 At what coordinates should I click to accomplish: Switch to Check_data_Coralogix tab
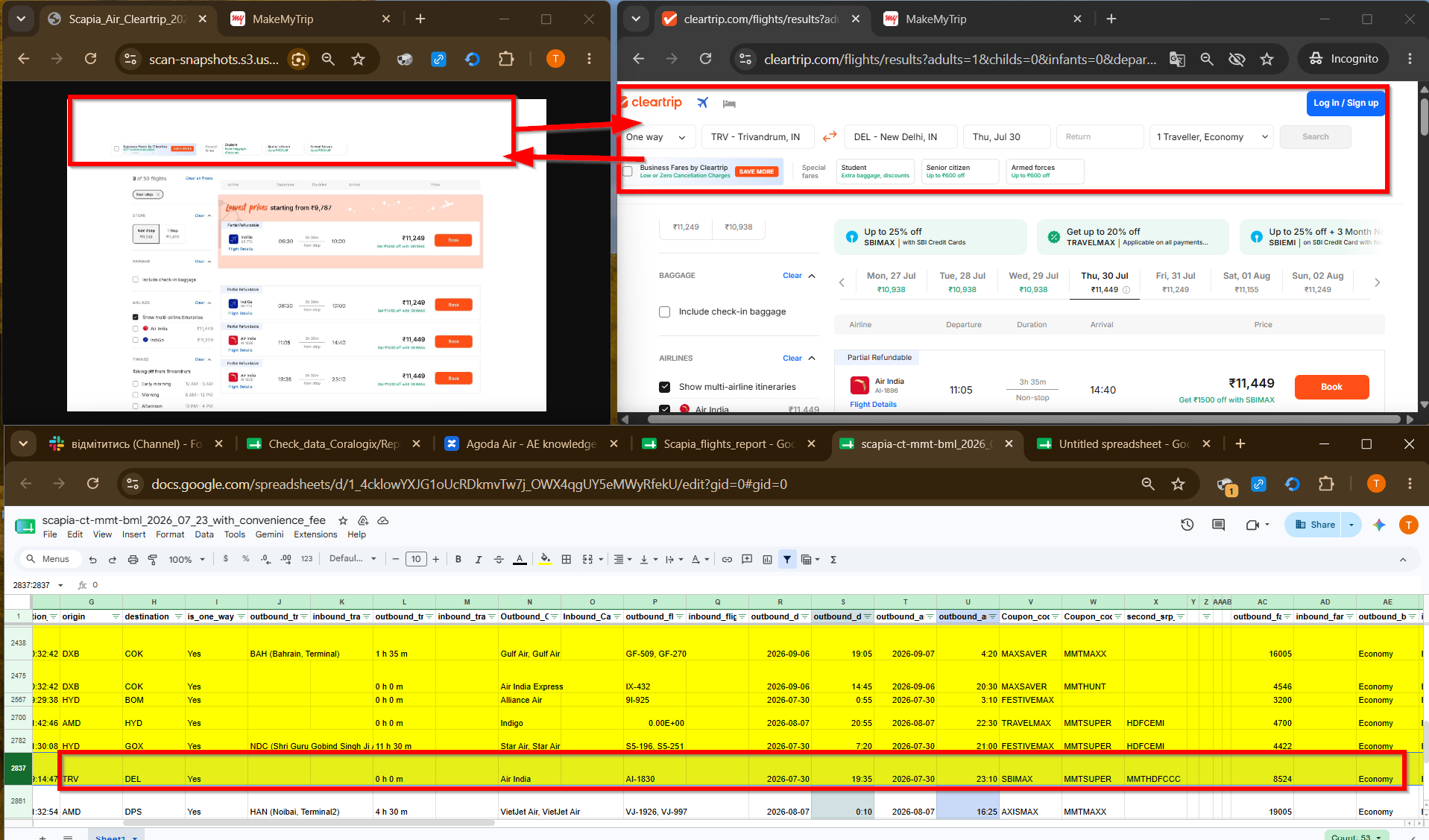click(x=332, y=444)
